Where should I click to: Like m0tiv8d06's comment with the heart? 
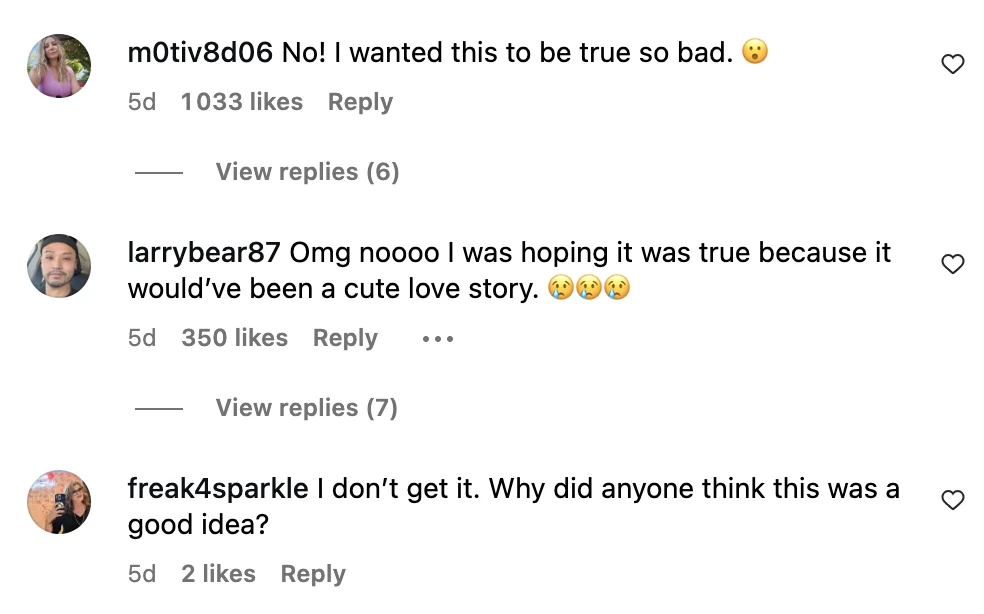point(953,65)
